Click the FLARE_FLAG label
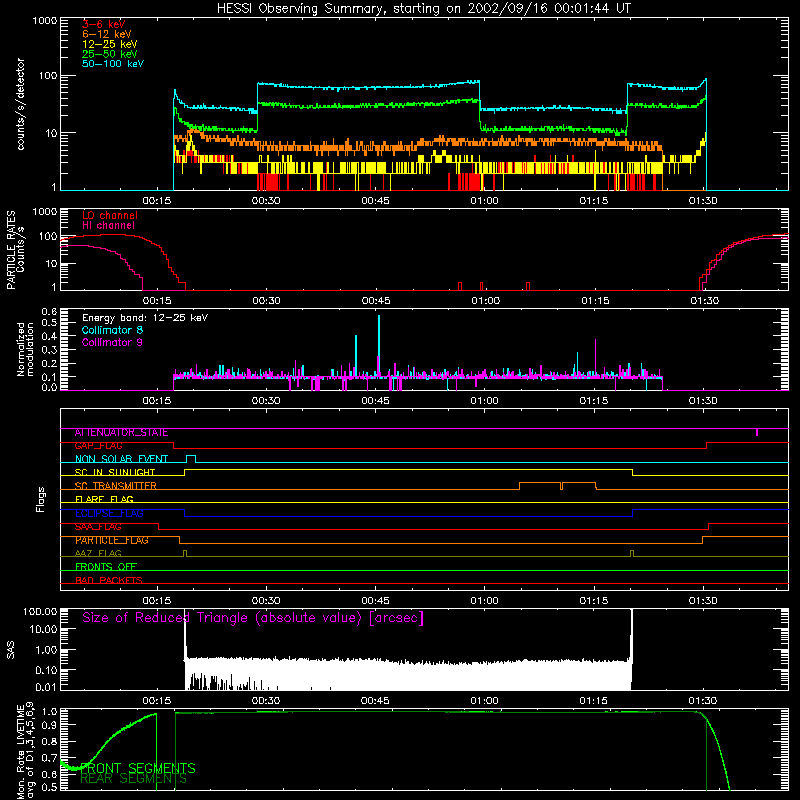This screenshot has width=800, height=800. click(x=104, y=499)
